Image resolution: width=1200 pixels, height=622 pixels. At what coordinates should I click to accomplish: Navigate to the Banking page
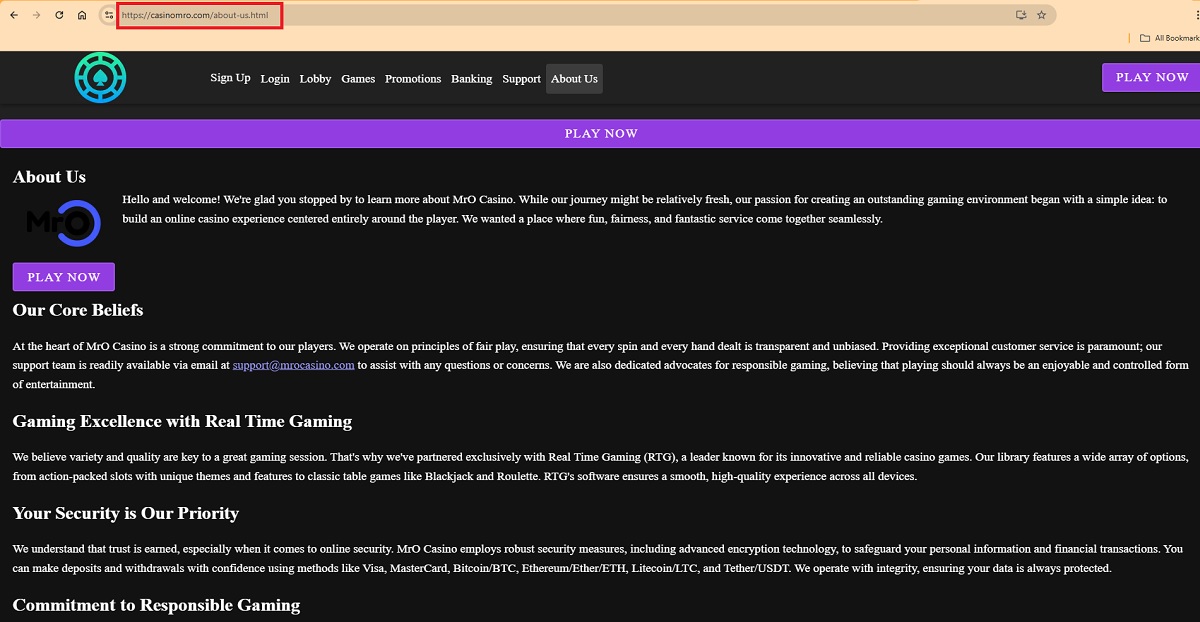(x=471, y=79)
